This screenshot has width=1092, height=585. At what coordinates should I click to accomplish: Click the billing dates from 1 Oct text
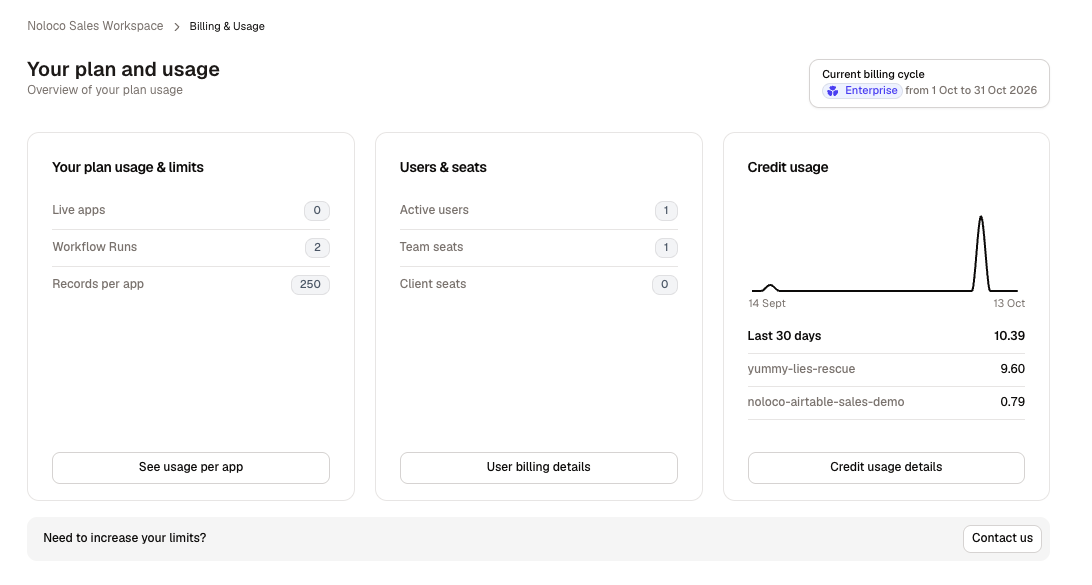pyautogui.click(x=971, y=91)
